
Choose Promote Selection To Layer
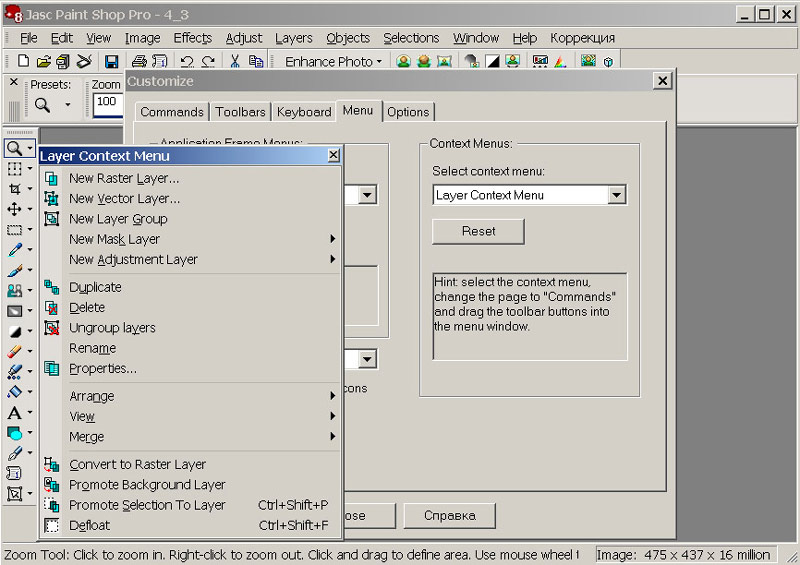190,505
